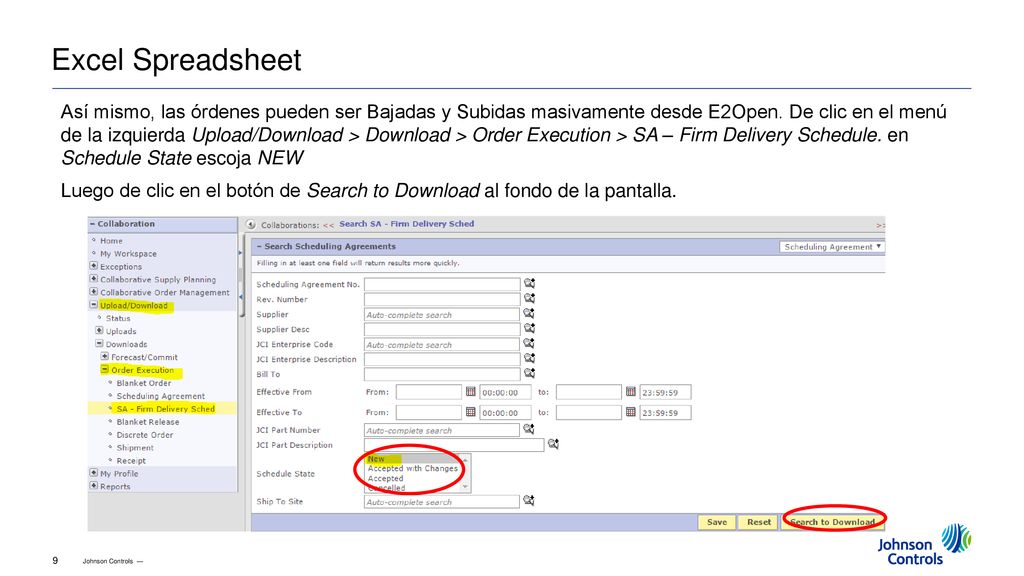Focus the JCI Part Number field
Image resolution: width=1024 pixels, height=576 pixels.
coord(442,430)
